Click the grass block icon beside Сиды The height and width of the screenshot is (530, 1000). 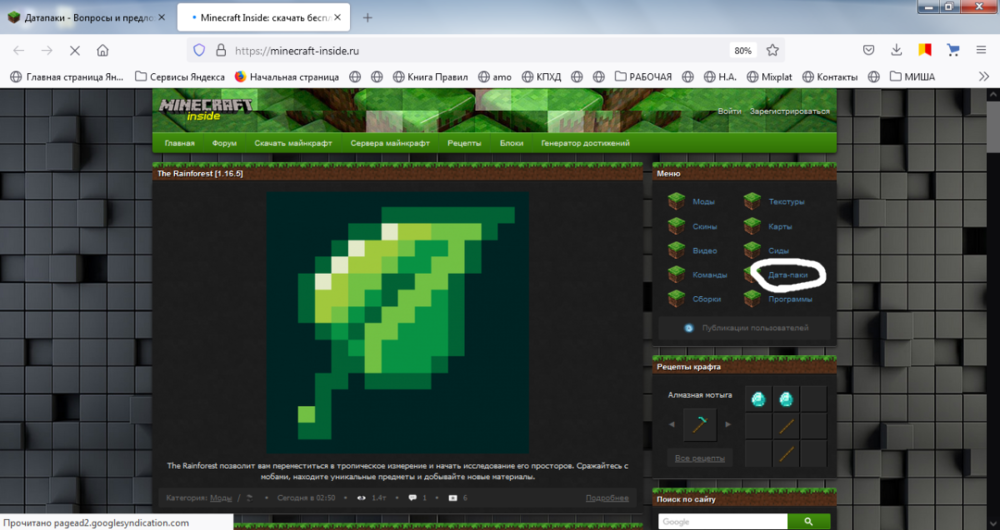click(752, 250)
